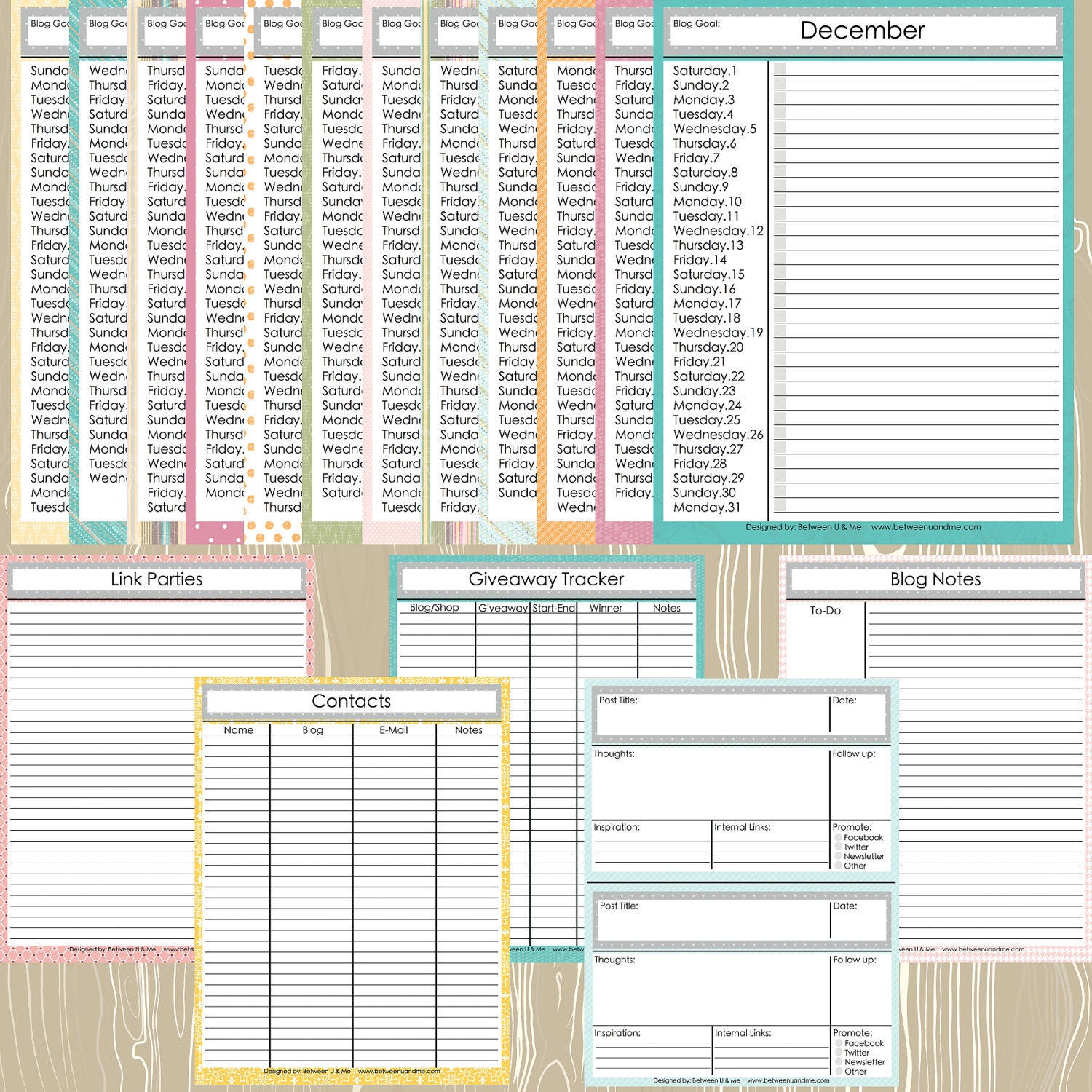Select the olive green bordered month page

pos(332,273)
